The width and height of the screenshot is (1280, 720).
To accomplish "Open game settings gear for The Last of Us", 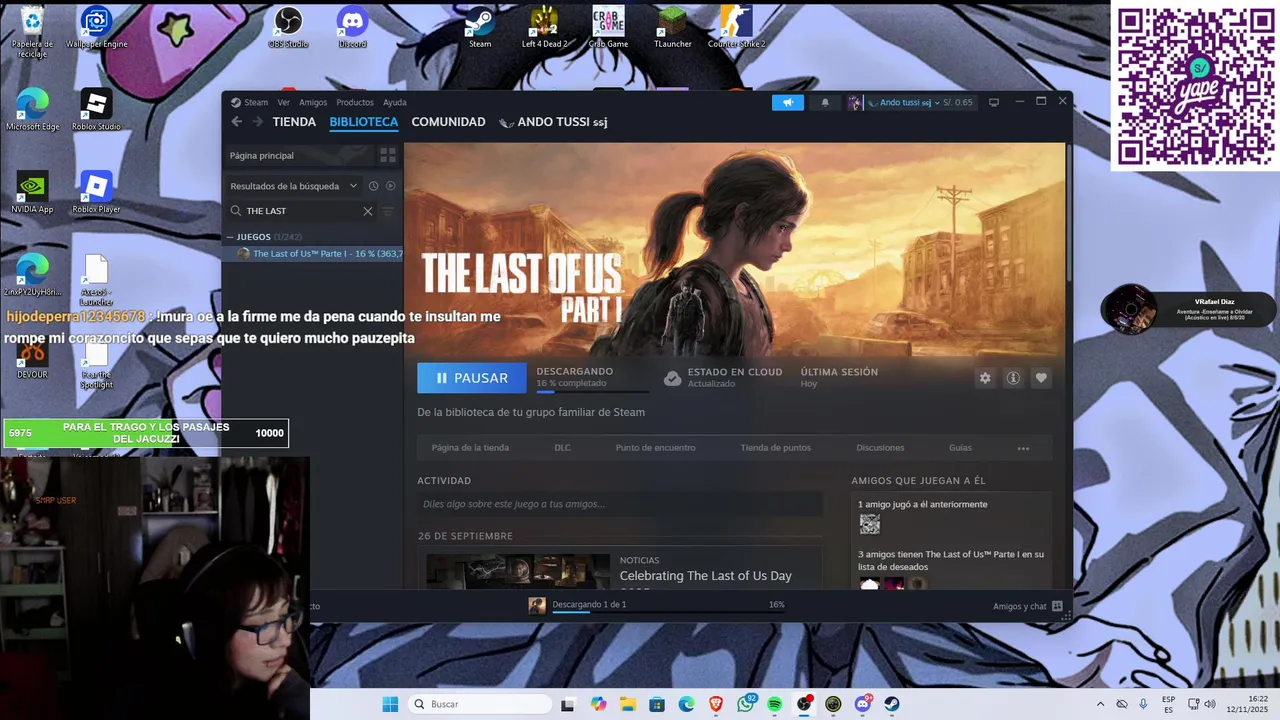I will tap(985, 378).
